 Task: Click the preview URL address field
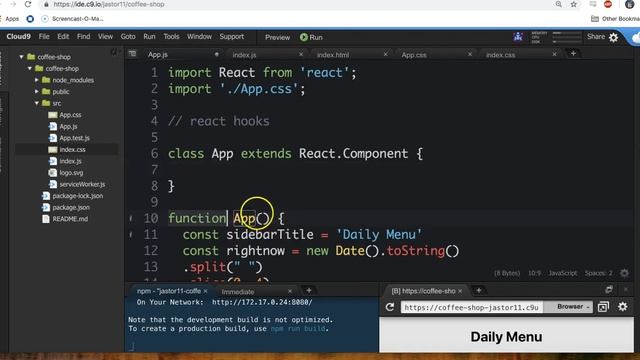click(x=471, y=307)
